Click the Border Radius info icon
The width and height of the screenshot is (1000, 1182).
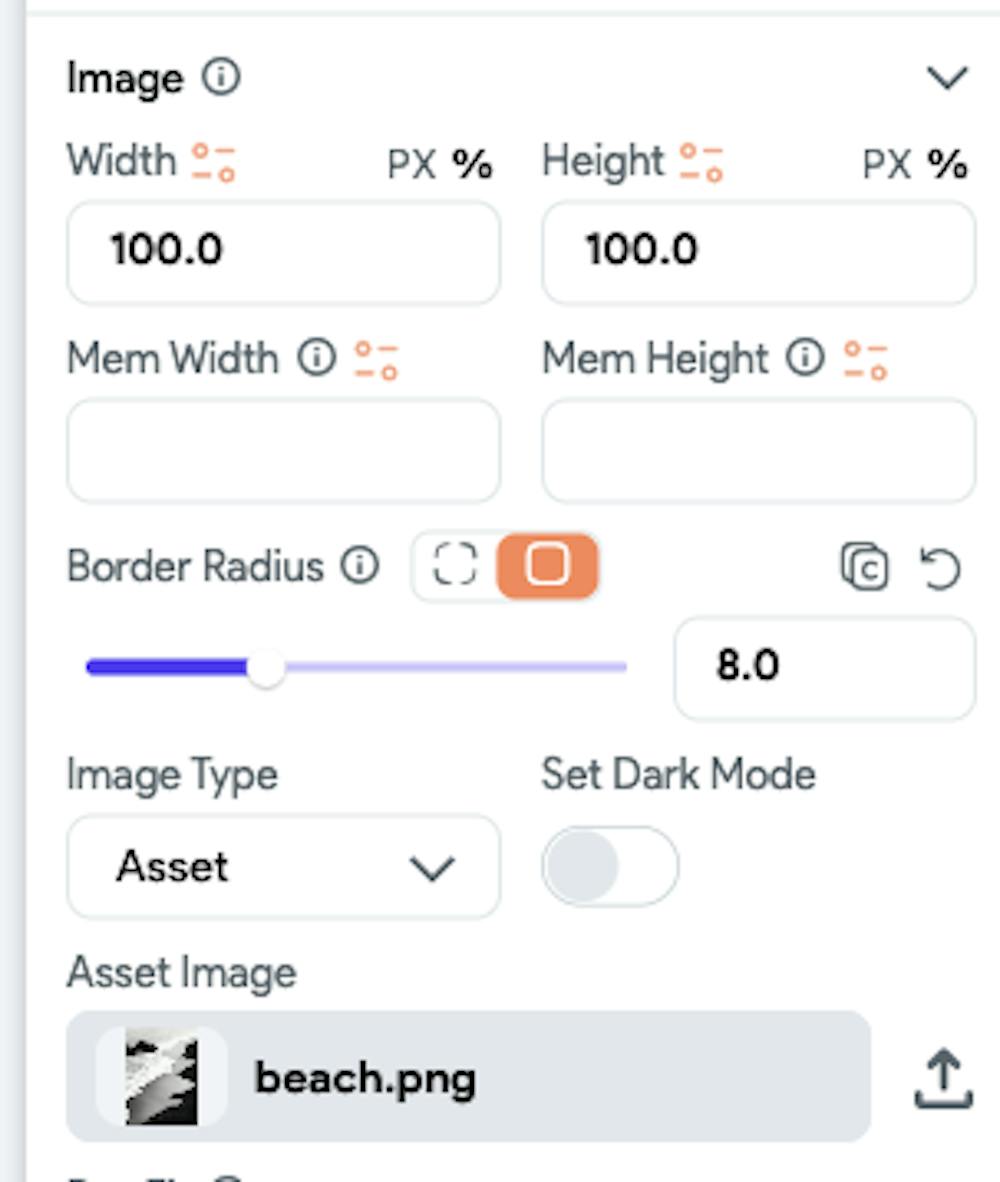[359, 566]
